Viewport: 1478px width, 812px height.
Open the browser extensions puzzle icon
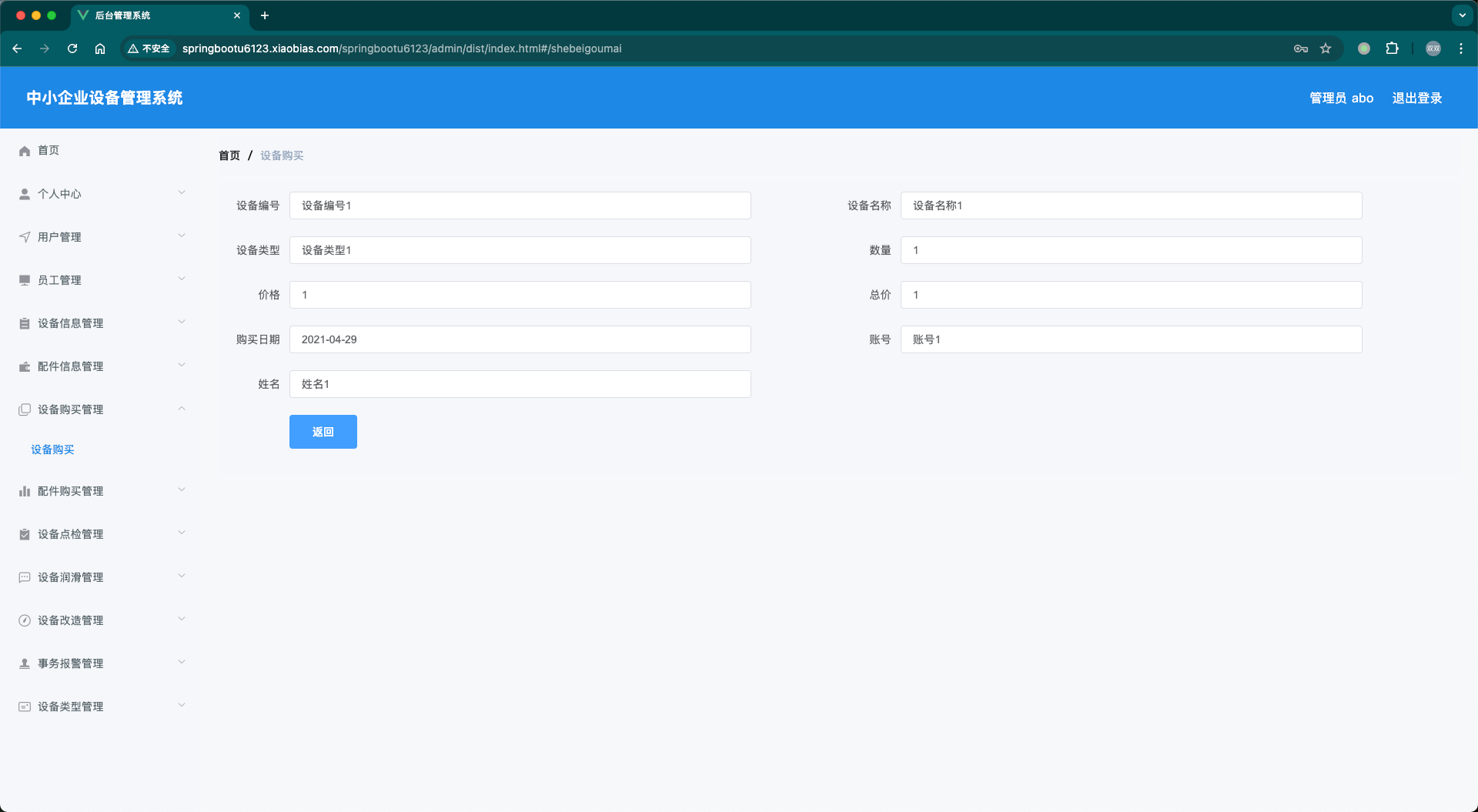point(1392,48)
